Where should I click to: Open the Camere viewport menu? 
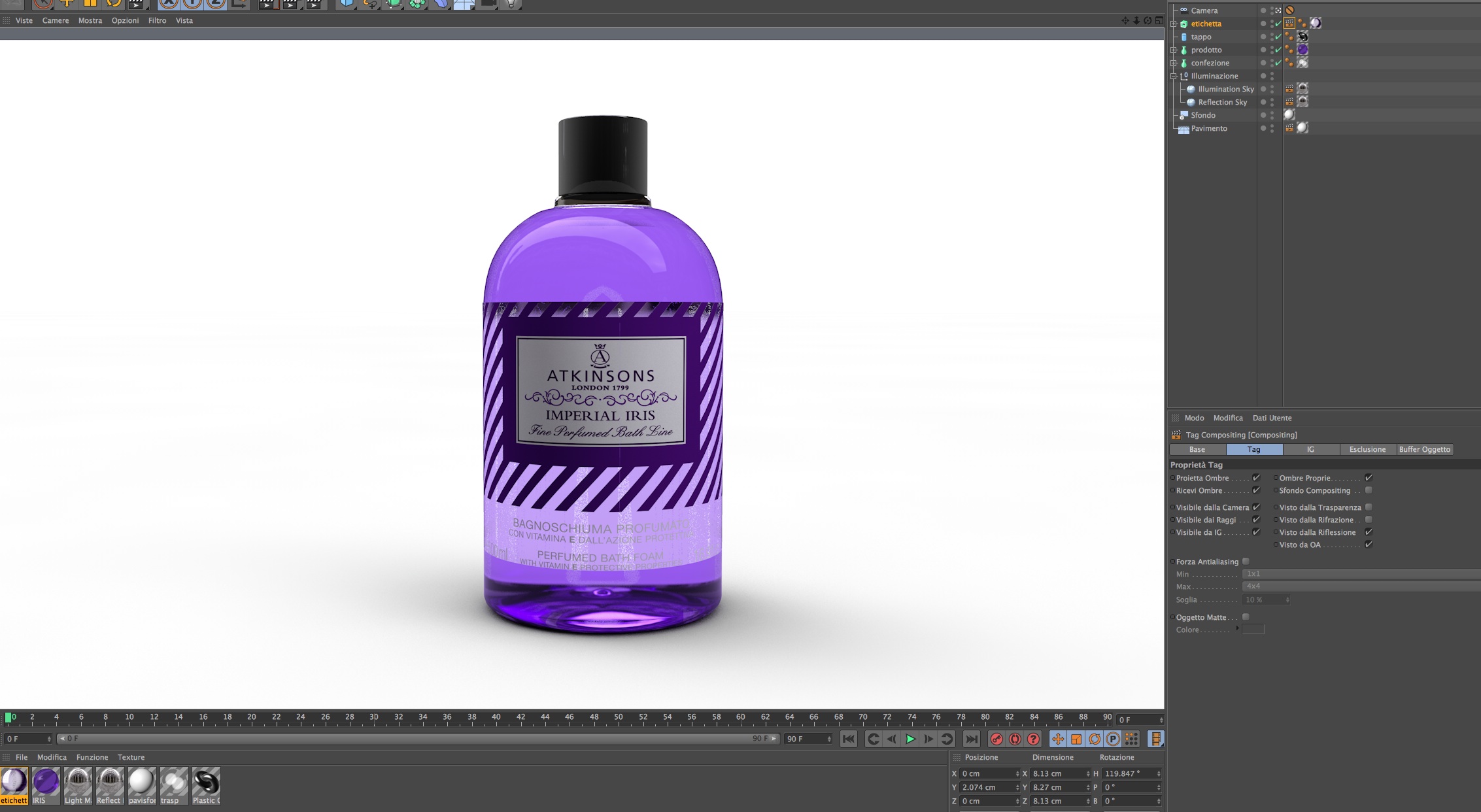(56, 20)
